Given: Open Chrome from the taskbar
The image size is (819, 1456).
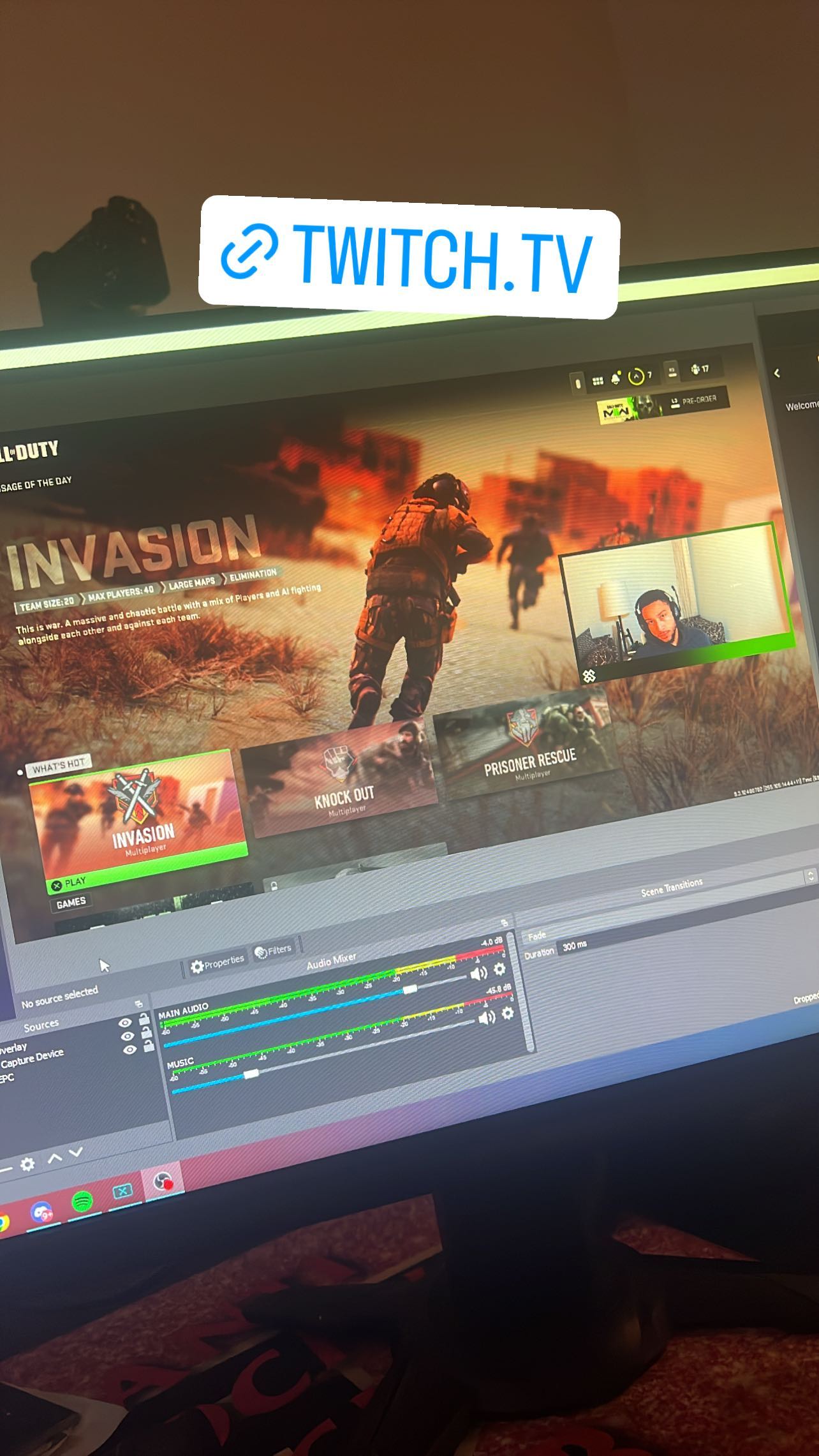Looking at the screenshot, I should (3, 1223).
